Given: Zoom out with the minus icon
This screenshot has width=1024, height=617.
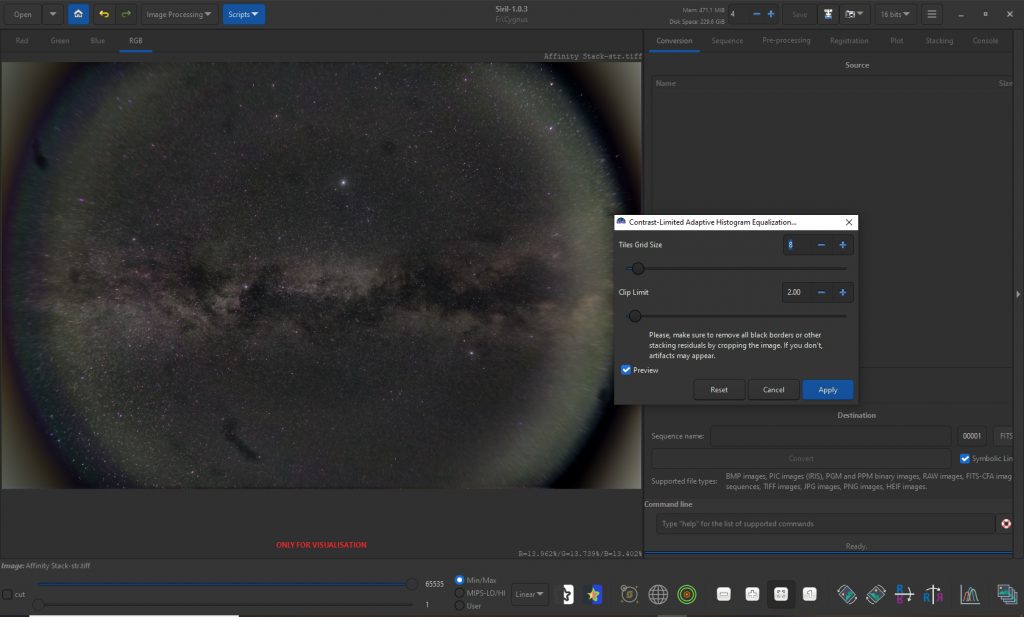Looking at the screenshot, I should (x=724, y=594).
